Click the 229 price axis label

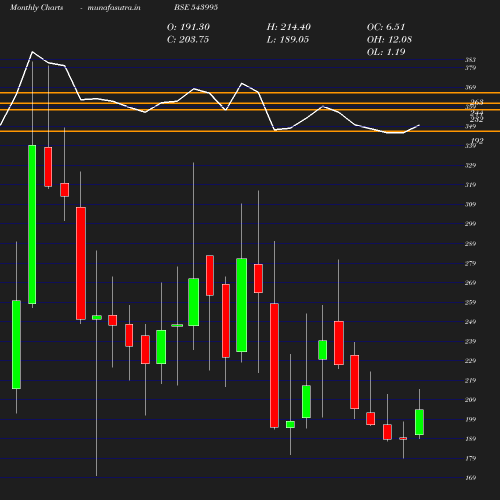point(470,361)
